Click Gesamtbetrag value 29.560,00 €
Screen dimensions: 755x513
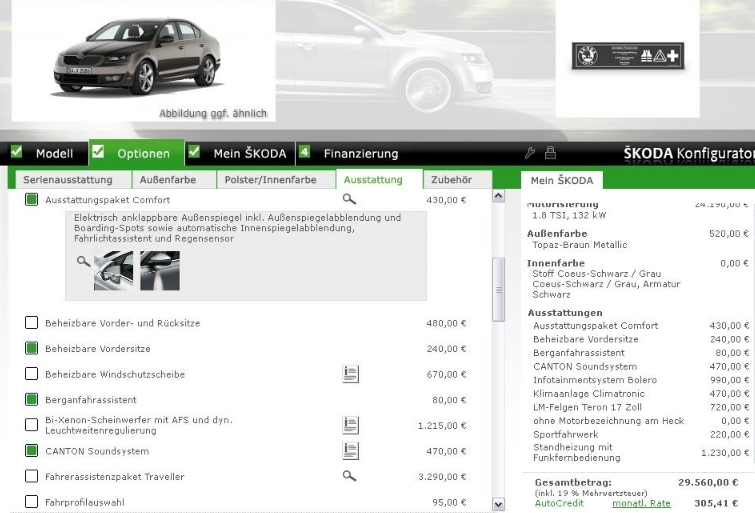(x=708, y=482)
